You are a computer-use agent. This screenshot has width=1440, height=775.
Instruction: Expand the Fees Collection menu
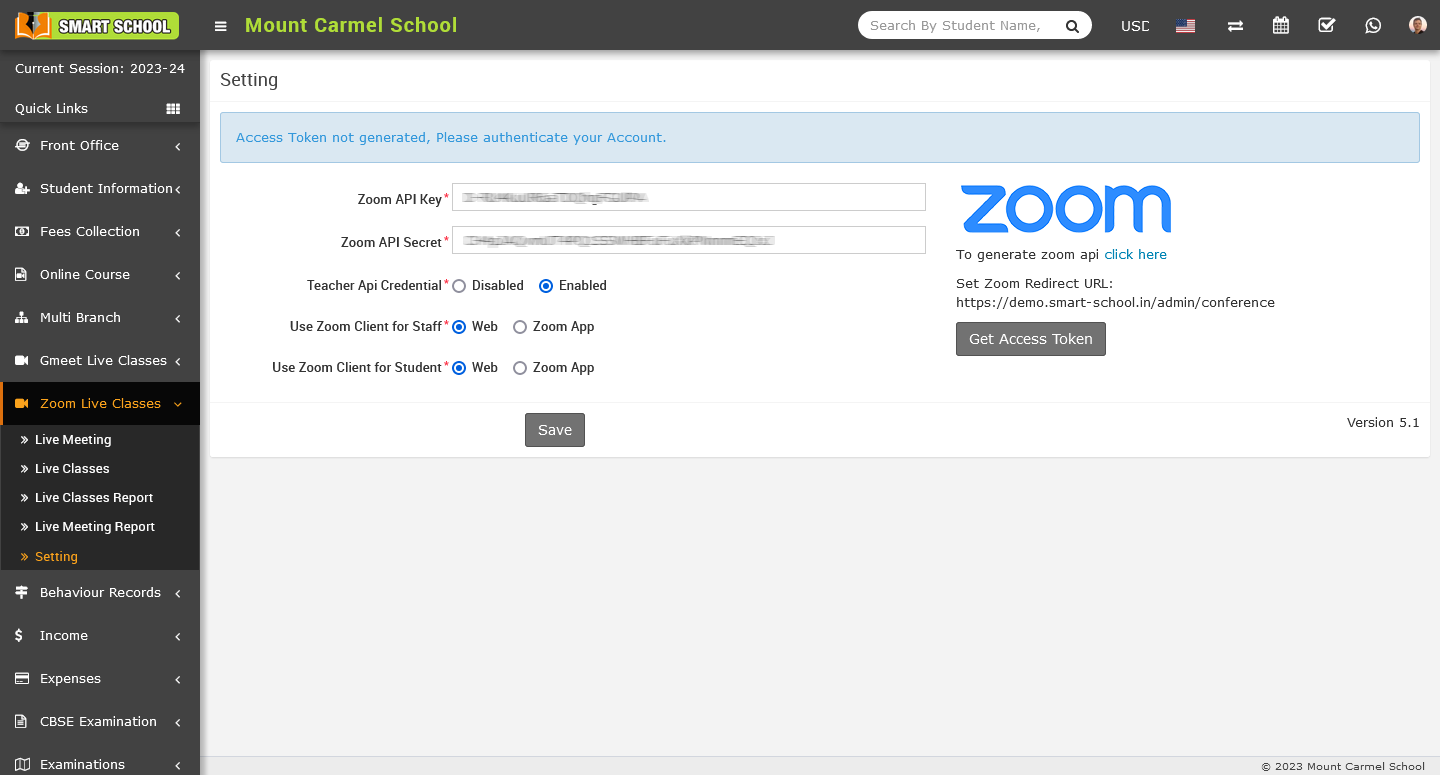pyautogui.click(x=100, y=232)
